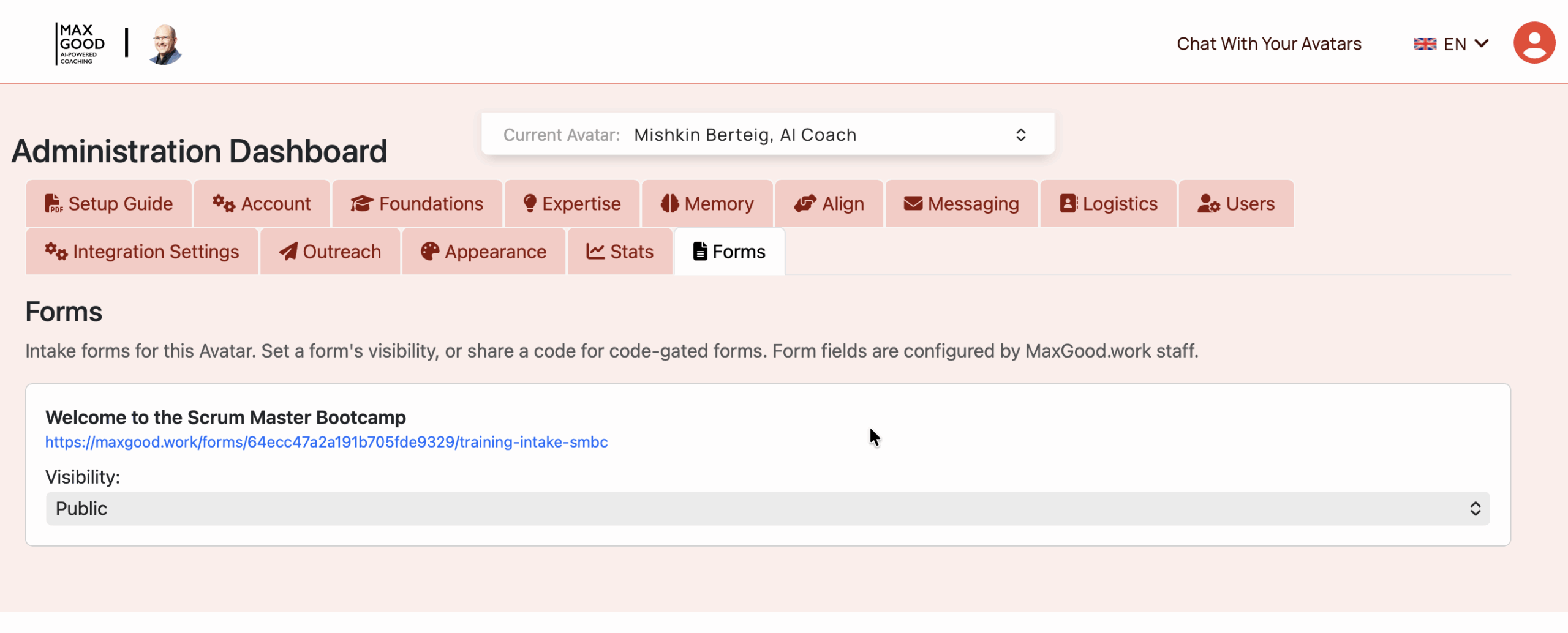Switch to the Account tab
The image size is (1568, 633).
click(x=262, y=203)
